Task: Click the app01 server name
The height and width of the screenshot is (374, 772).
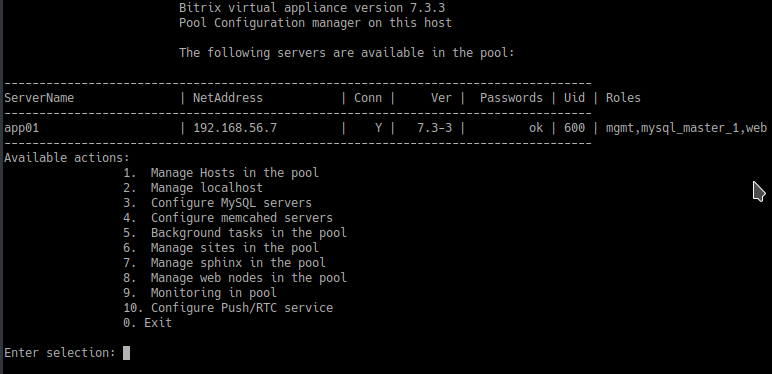Action: 21,128
